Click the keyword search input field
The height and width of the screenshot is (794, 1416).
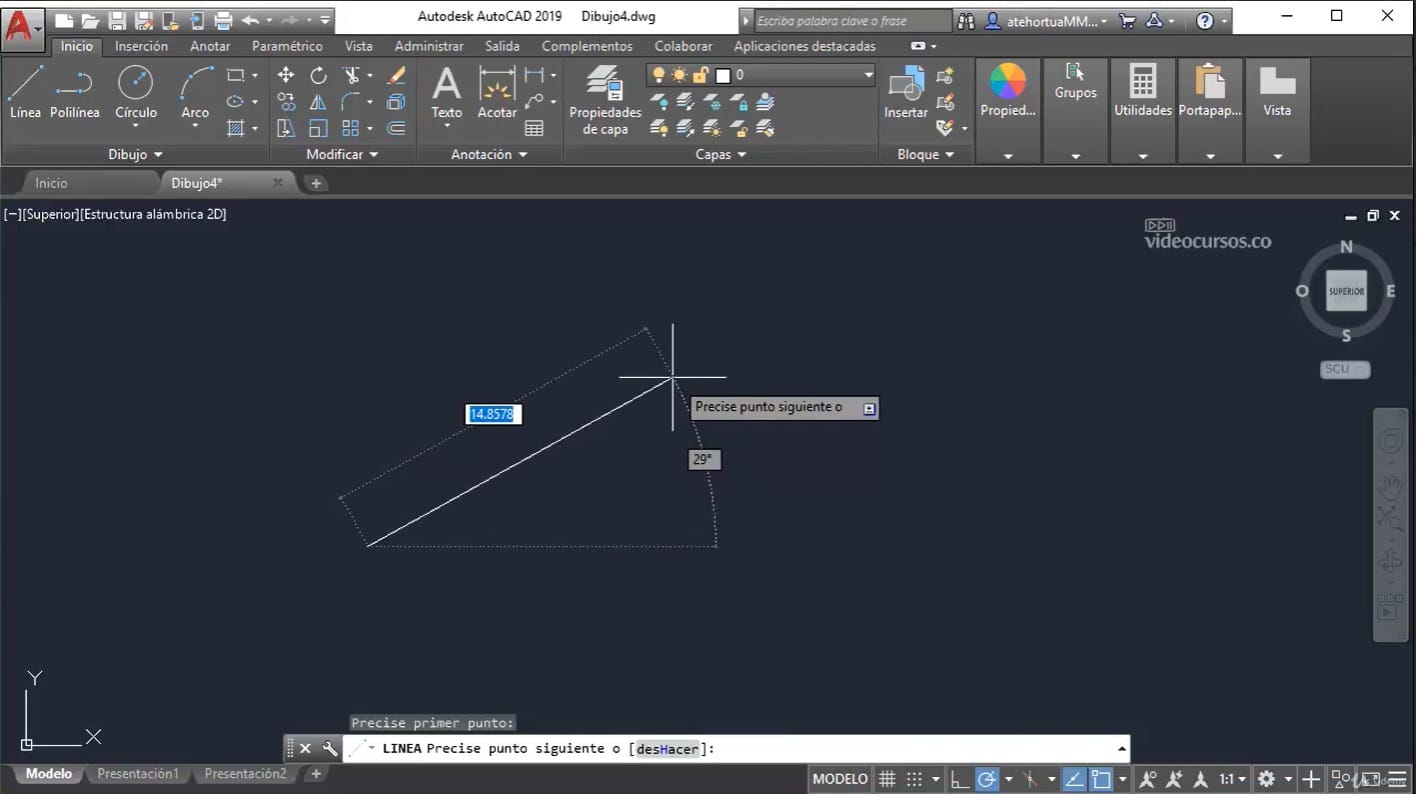pyautogui.click(x=850, y=21)
